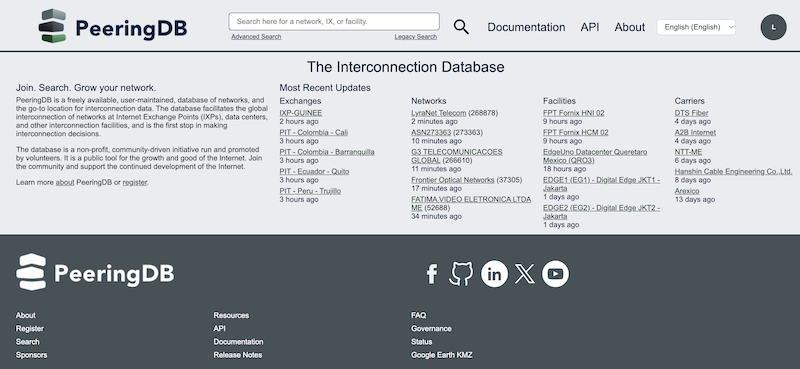Click footer Release Notes link
The width and height of the screenshot is (800, 369).
(238, 355)
